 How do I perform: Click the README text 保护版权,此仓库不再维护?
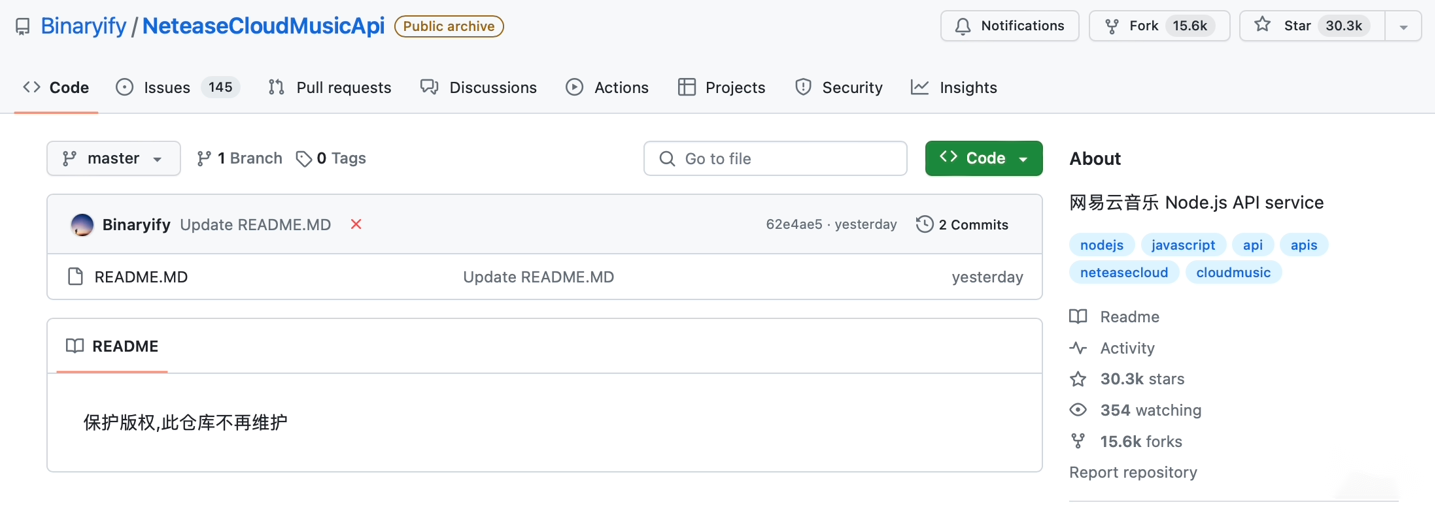click(x=185, y=422)
